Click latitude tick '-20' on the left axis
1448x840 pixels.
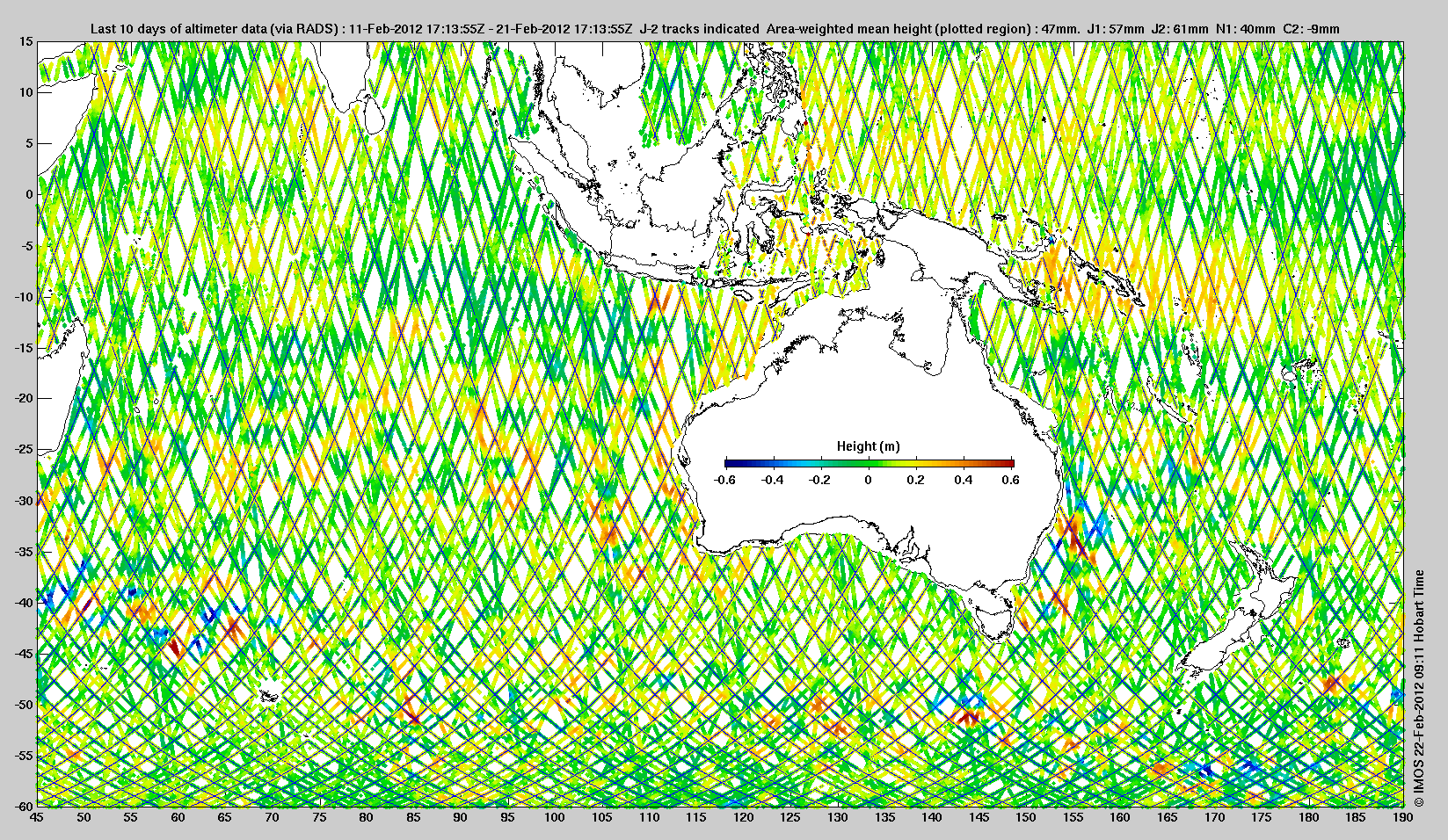[x=24, y=398]
